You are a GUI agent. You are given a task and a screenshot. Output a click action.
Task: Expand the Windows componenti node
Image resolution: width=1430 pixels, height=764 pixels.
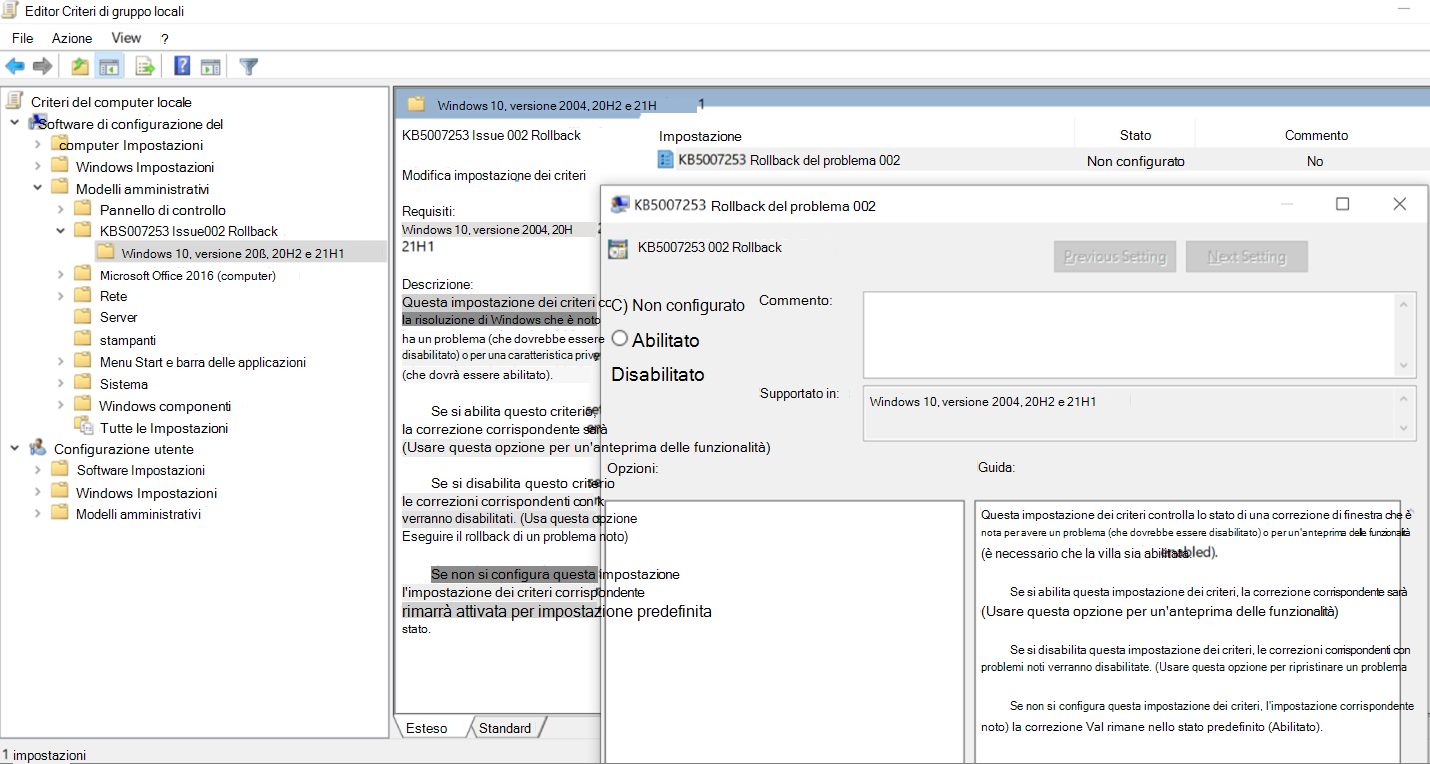point(61,405)
